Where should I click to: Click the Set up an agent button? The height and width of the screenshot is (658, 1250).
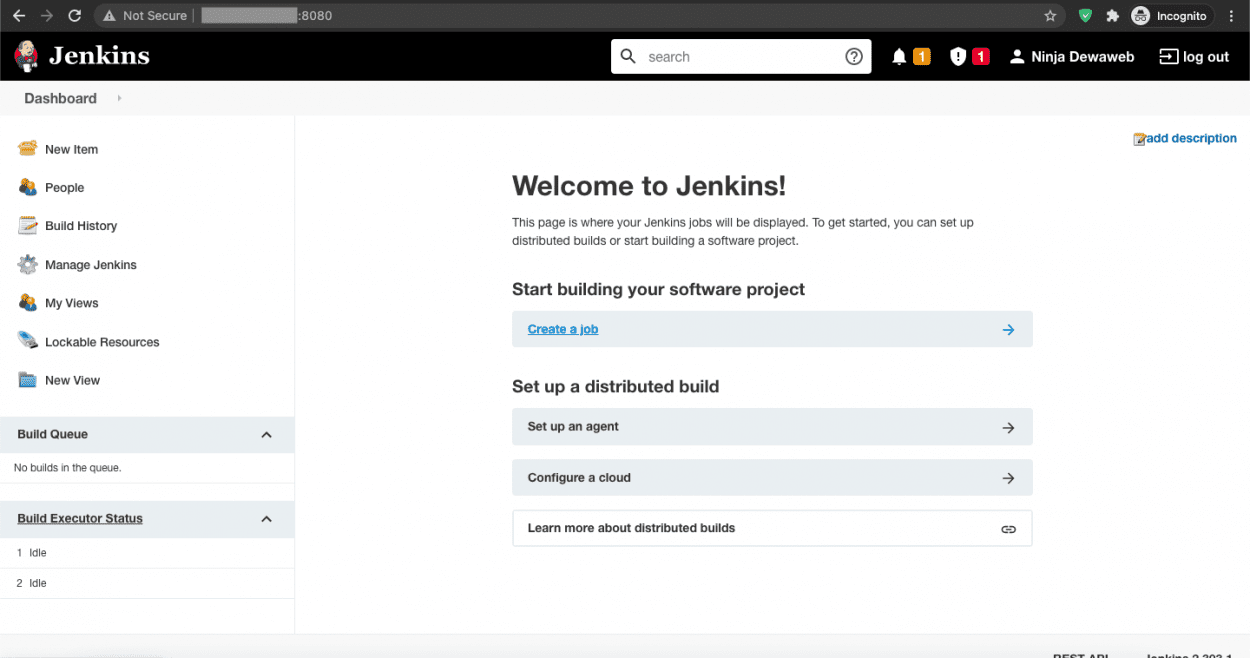[771, 427]
